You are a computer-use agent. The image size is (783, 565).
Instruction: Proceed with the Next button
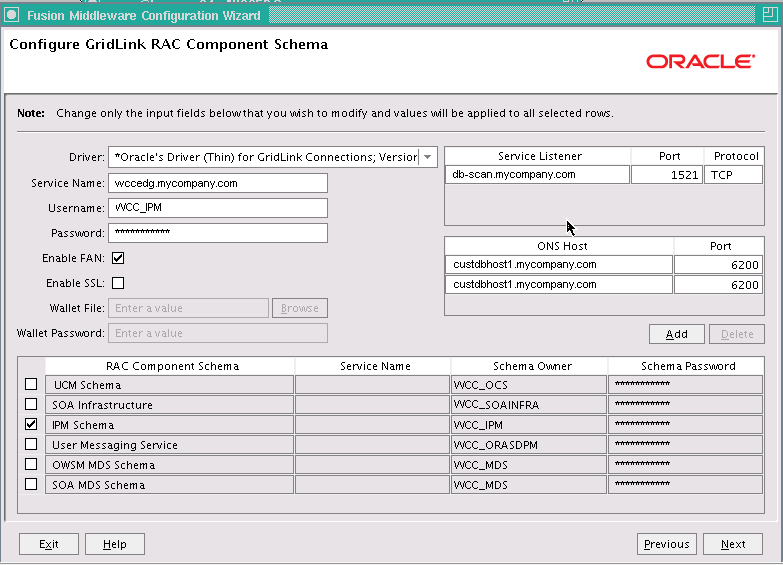(733, 544)
